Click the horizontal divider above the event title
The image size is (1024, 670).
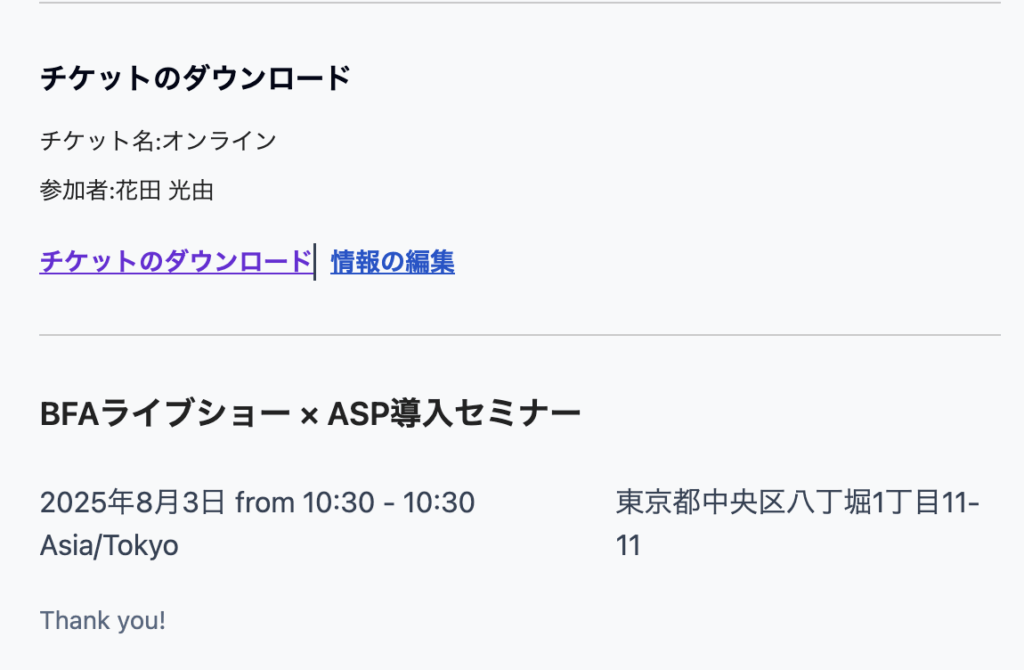pos(520,335)
